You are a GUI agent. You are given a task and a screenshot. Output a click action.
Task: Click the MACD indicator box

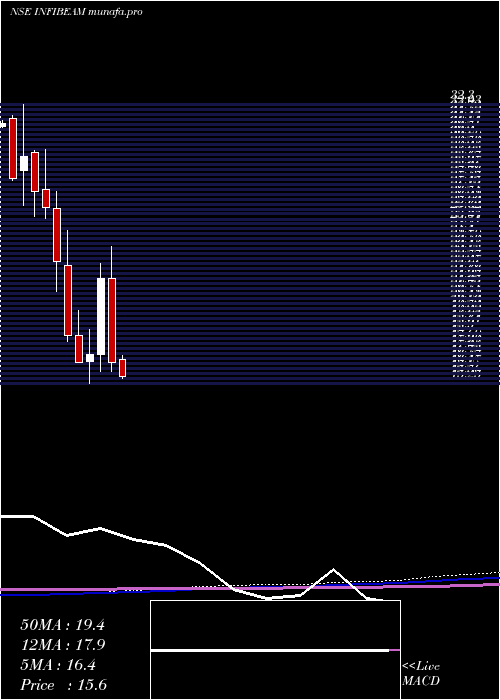pos(275,650)
